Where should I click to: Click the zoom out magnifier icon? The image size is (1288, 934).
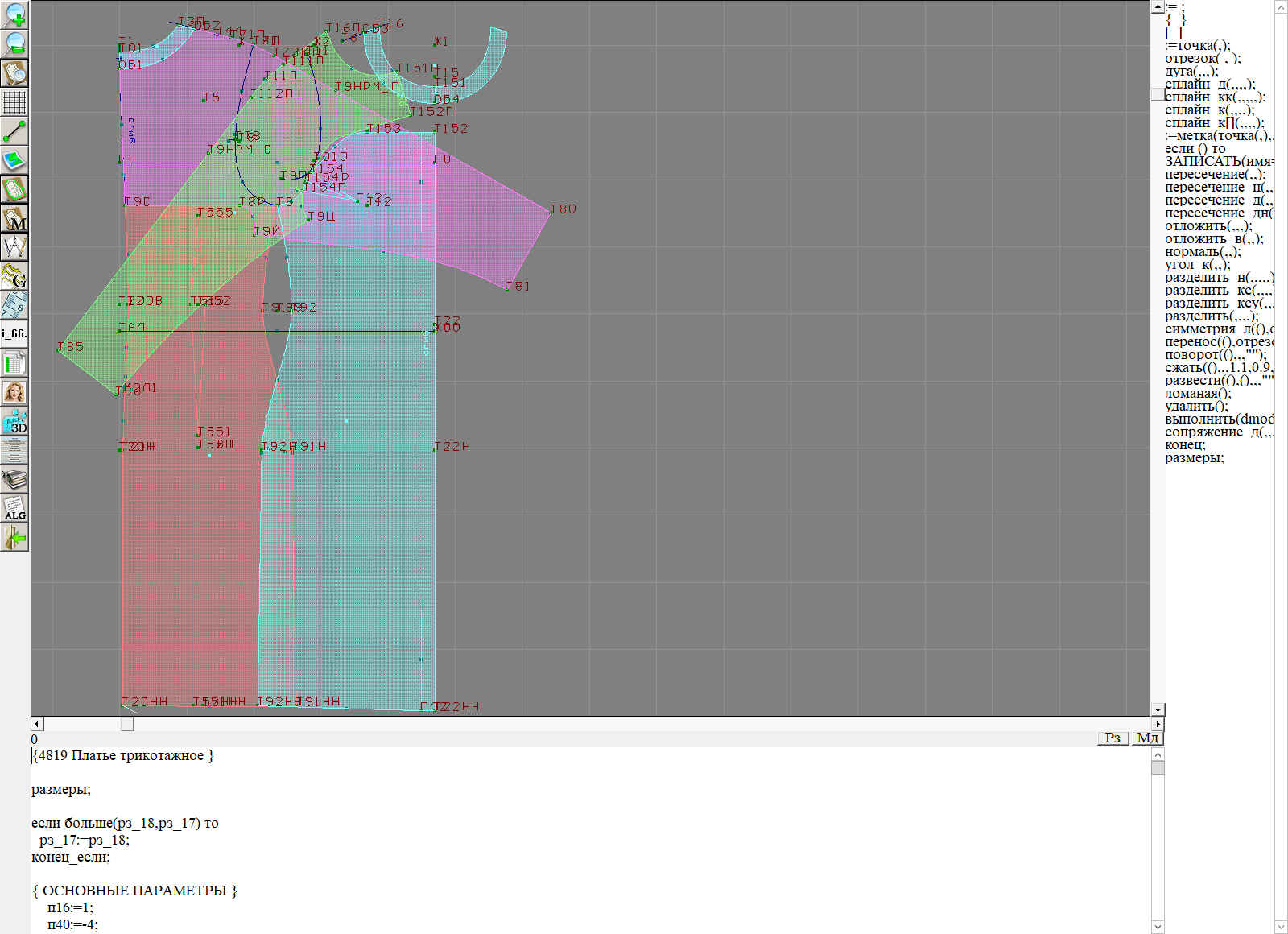(14, 43)
